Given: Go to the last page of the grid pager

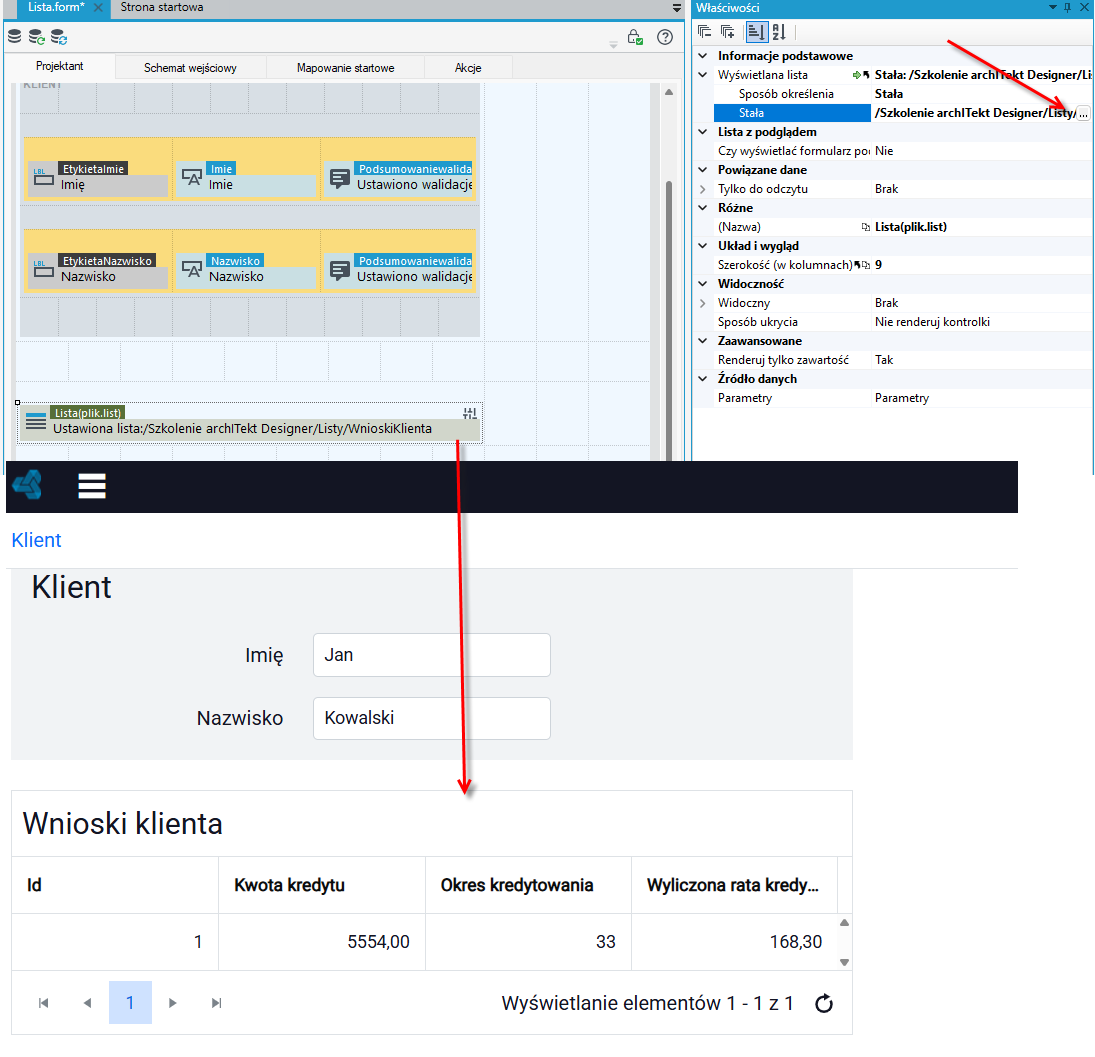Looking at the screenshot, I should click(x=216, y=1003).
